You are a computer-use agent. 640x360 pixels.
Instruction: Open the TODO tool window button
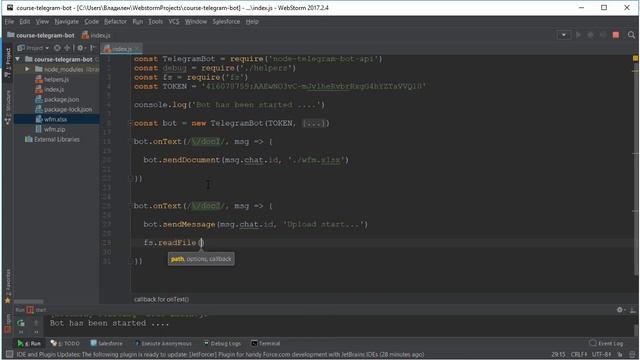click(65, 344)
